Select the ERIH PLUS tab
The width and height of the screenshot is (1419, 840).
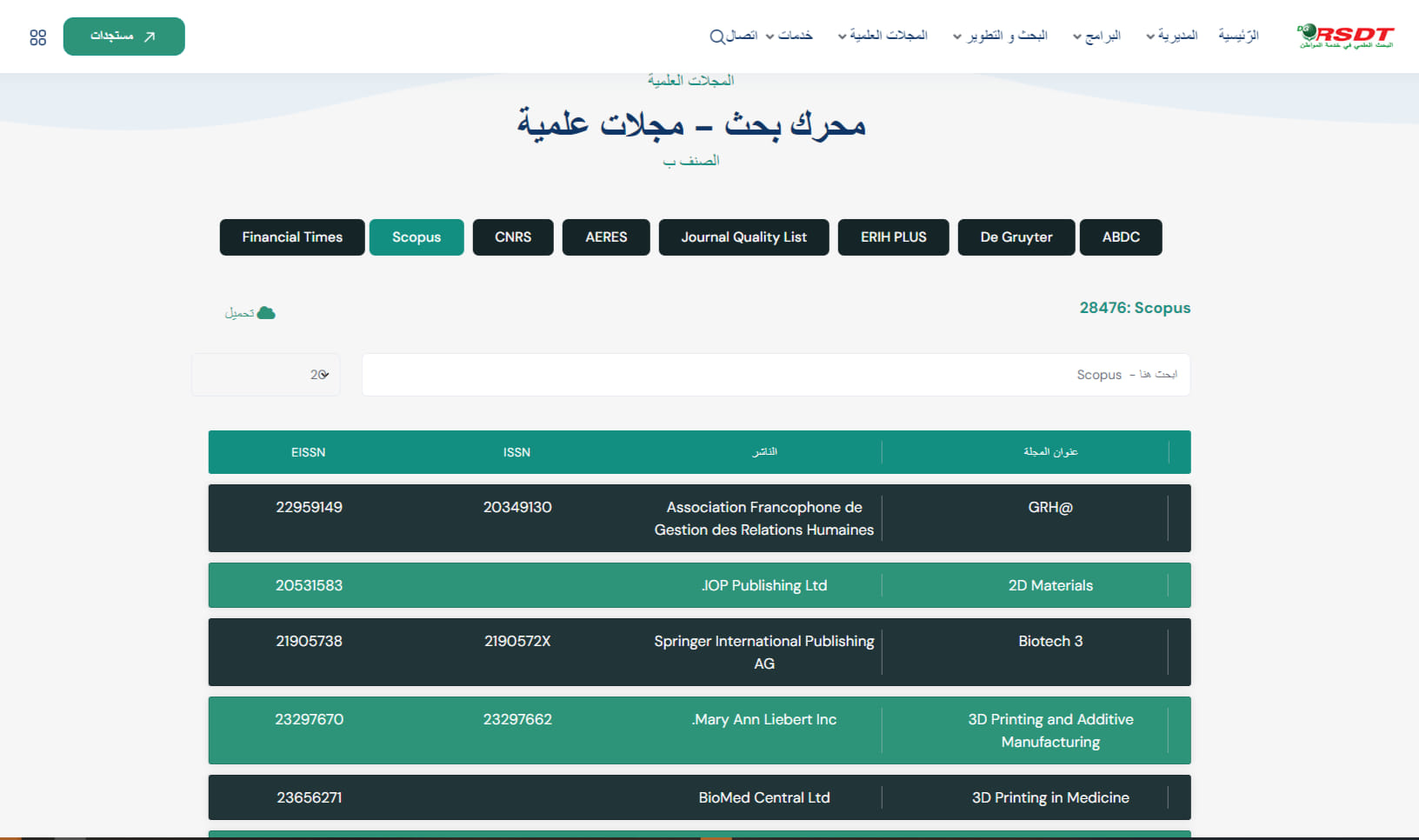(x=894, y=237)
